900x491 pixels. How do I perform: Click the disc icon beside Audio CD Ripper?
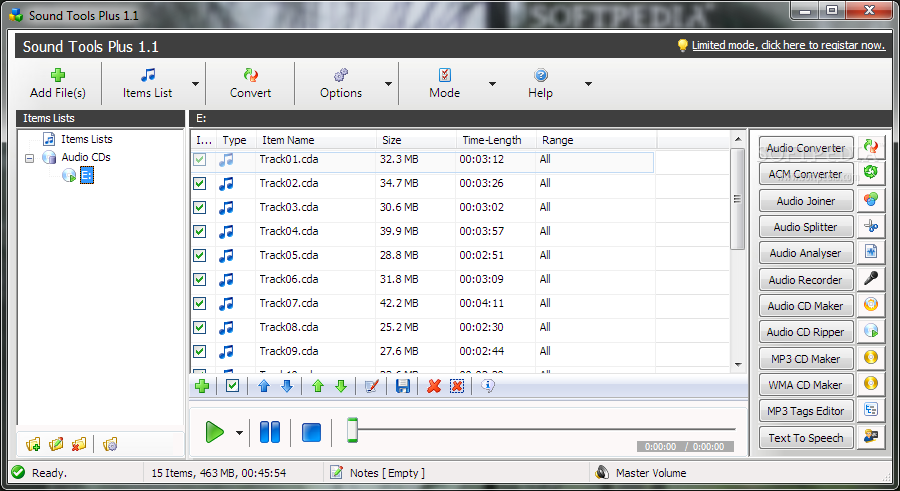pyautogui.click(x=871, y=331)
